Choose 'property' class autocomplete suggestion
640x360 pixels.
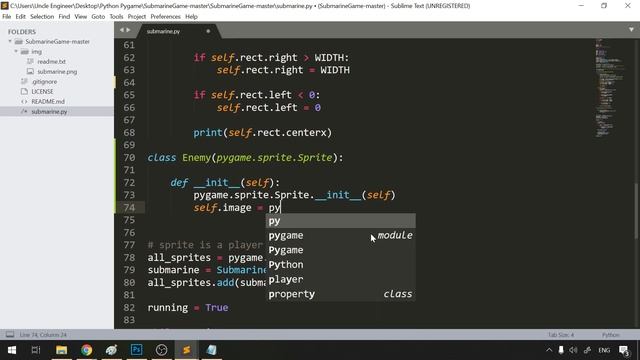[x=341, y=294]
